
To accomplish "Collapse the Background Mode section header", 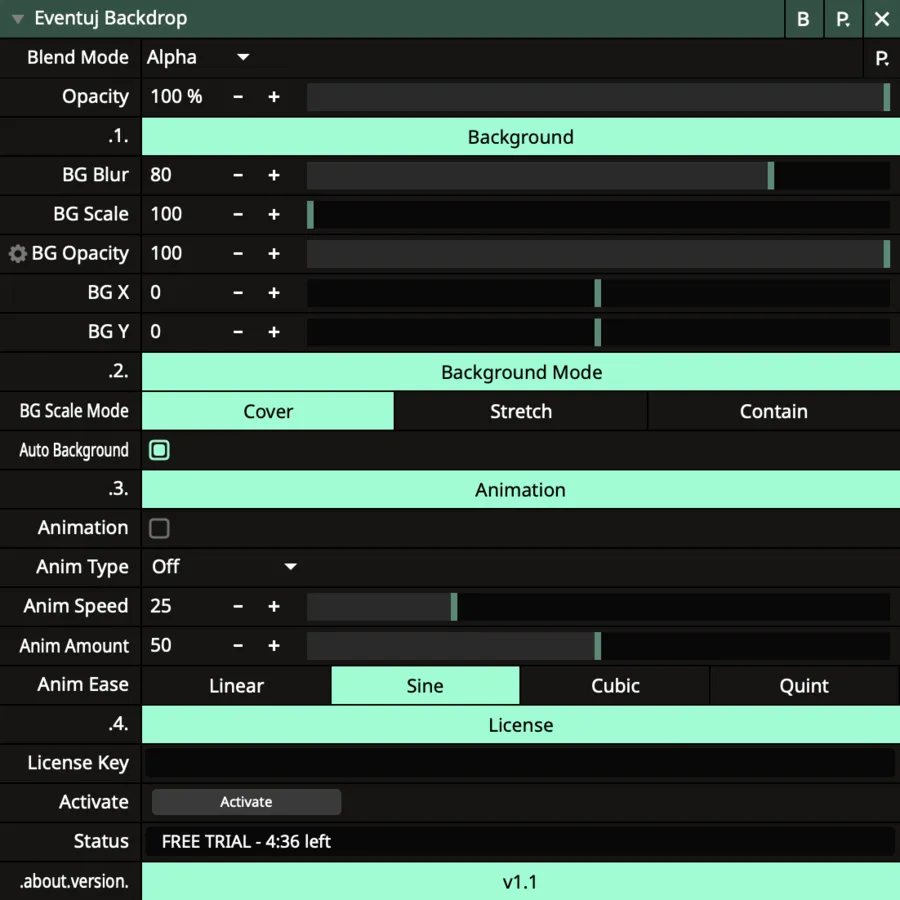I will pyautogui.click(x=521, y=372).
